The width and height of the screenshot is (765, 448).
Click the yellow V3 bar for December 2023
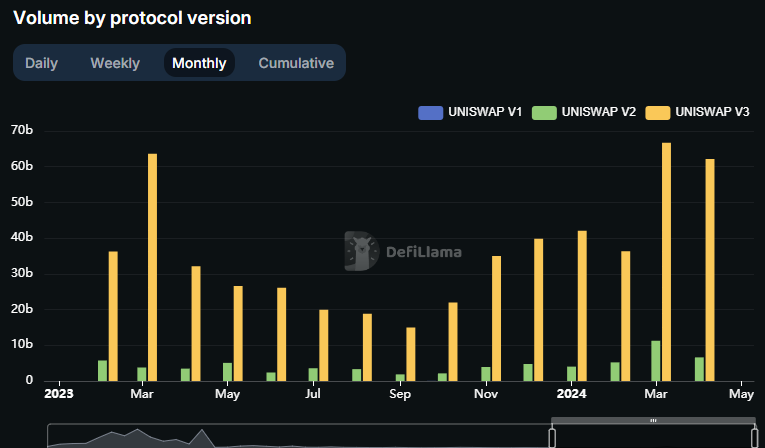click(x=538, y=310)
